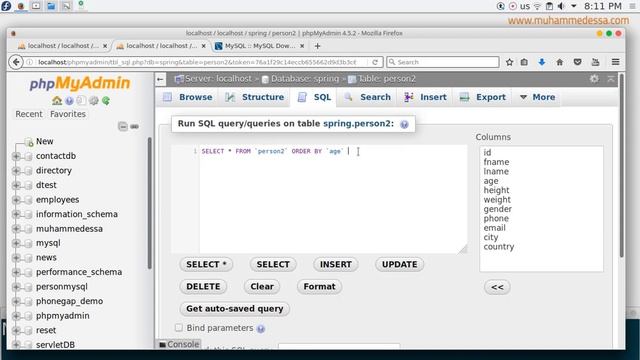Click the SELECT * button
This screenshot has height=360, width=640.
point(206,264)
